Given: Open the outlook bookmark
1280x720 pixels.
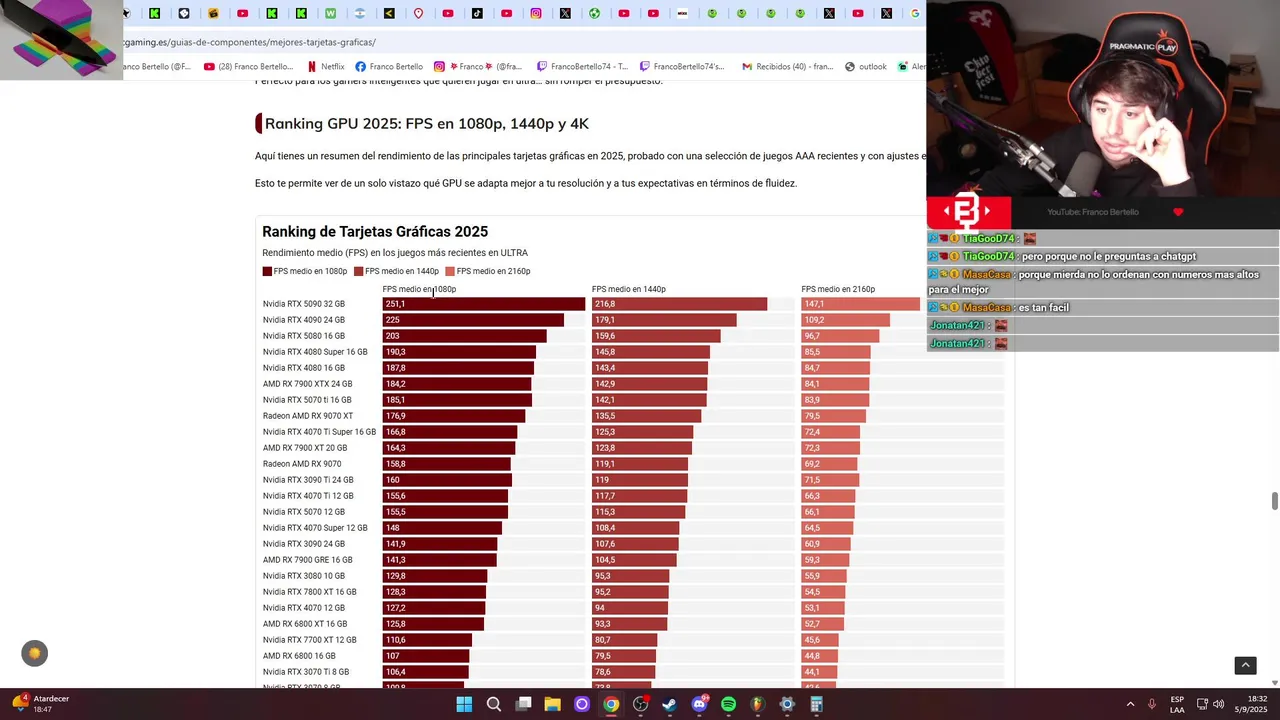Looking at the screenshot, I should 866,66.
